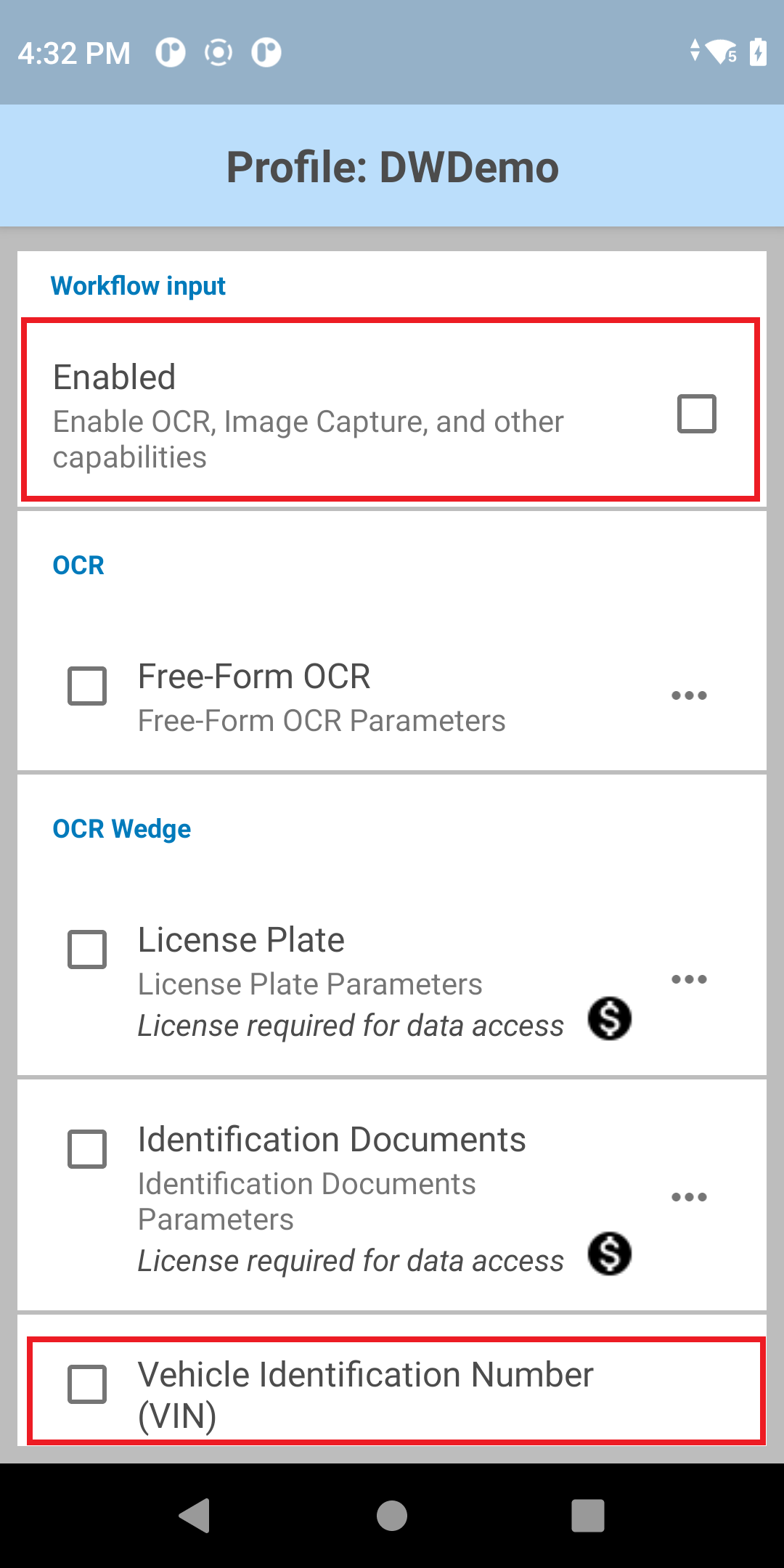Enable the Workflow input Enabled checkbox

(697, 414)
